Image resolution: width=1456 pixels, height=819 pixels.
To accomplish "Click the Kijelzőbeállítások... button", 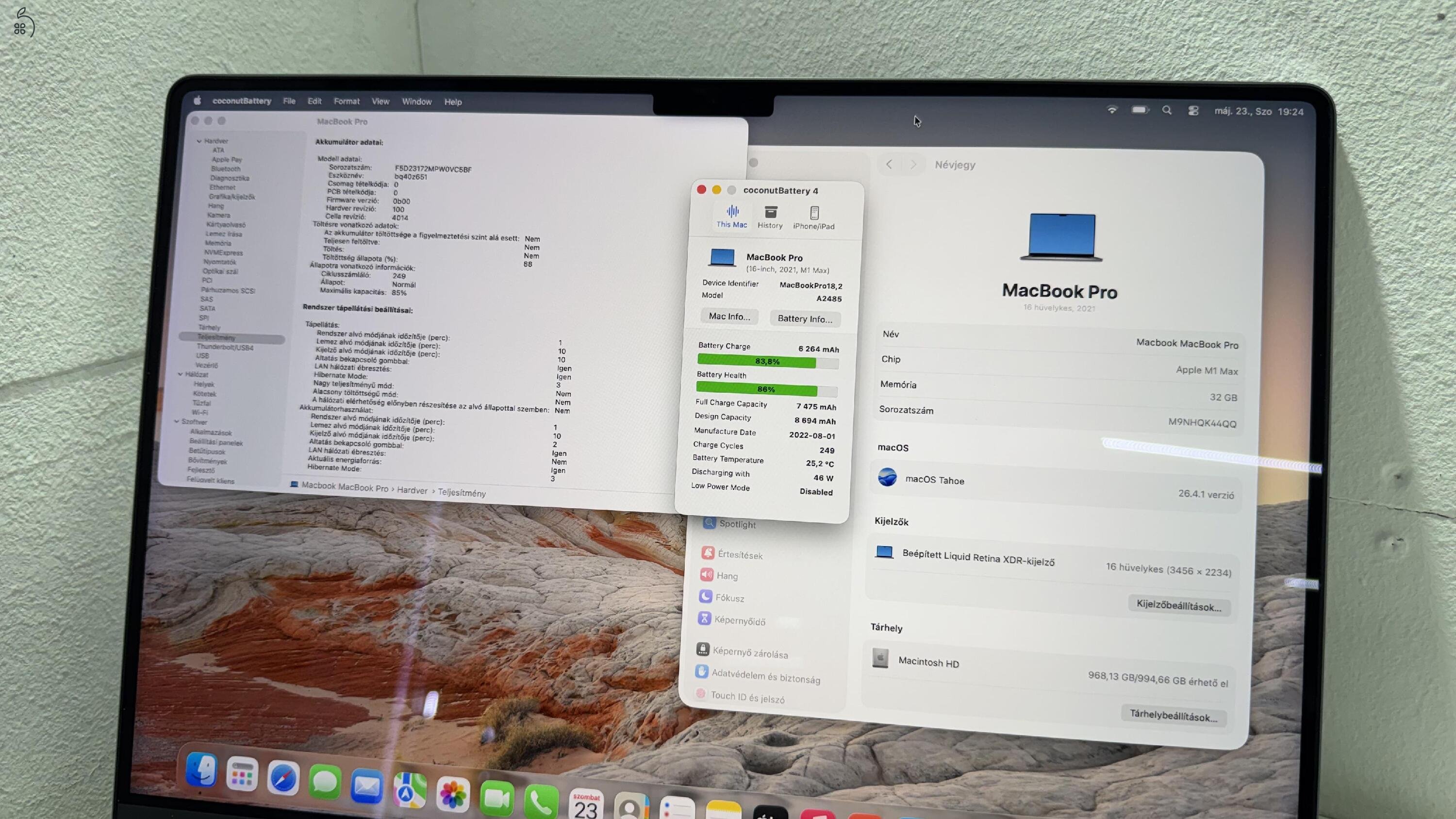I will tap(1179, 605).
